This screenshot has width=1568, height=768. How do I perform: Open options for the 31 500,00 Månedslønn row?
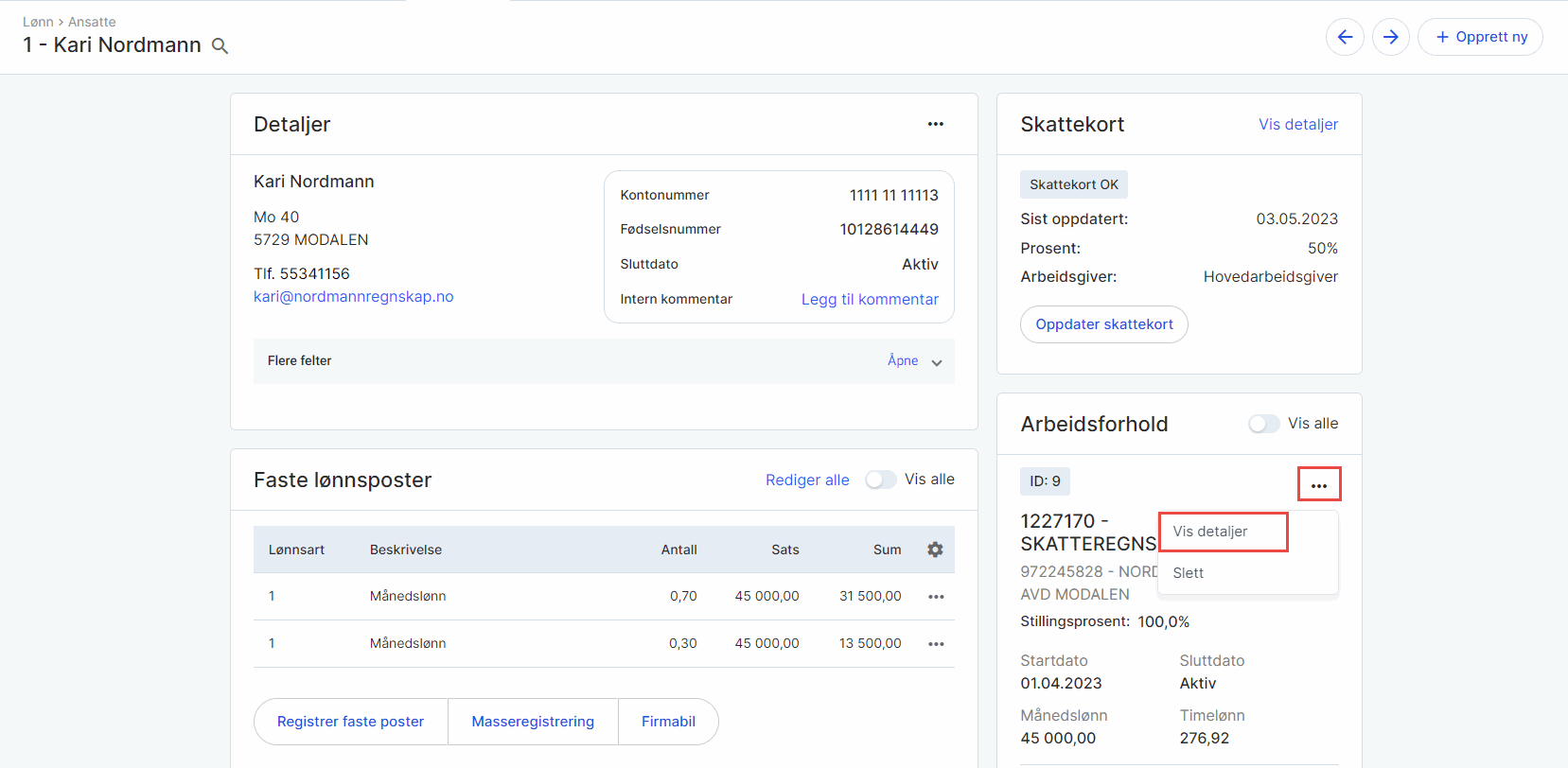(x=936, y=597)
